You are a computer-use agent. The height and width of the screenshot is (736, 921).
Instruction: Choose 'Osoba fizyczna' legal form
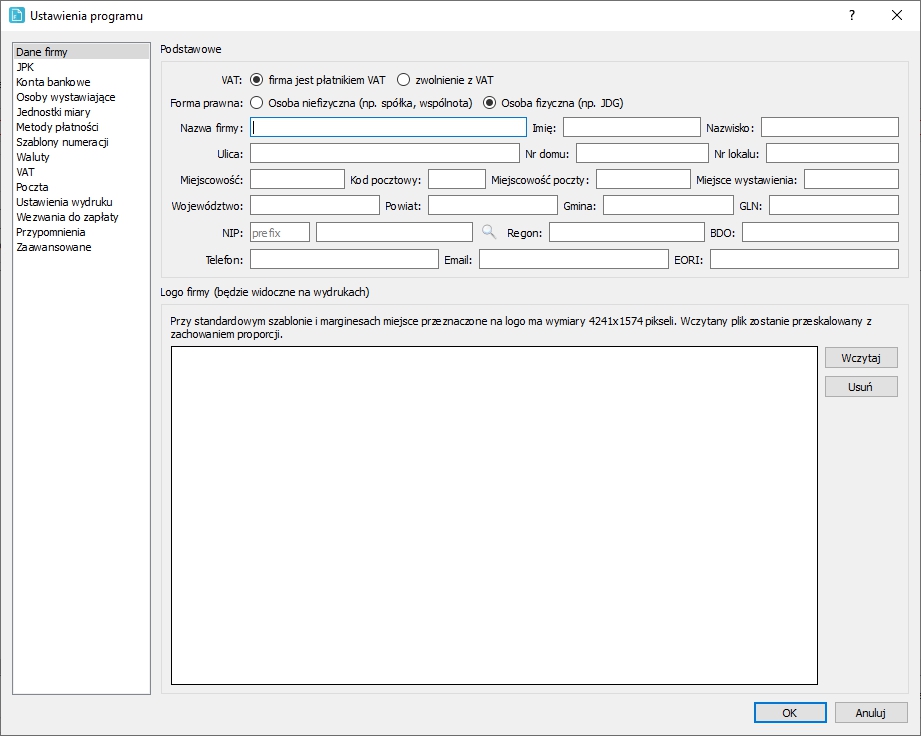coord(490,102)
